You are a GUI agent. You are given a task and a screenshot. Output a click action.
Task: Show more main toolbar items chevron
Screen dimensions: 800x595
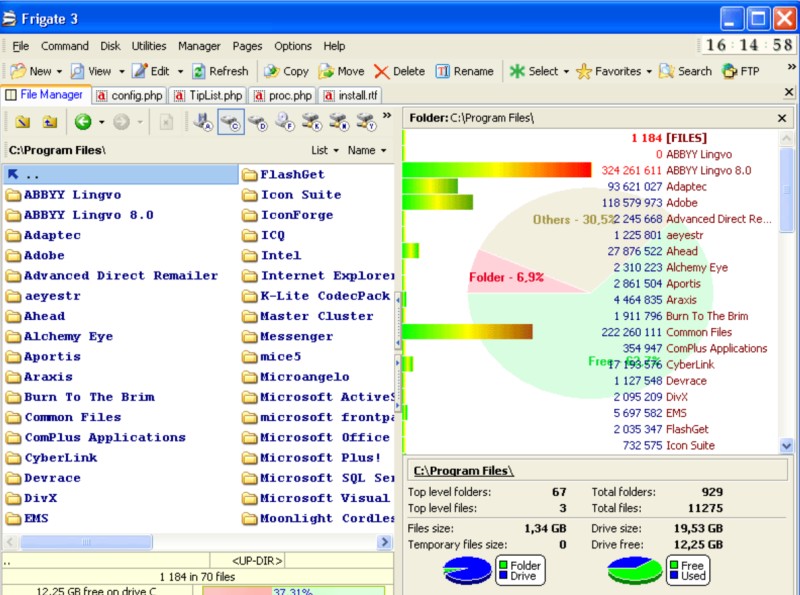[x=791, y=66]
